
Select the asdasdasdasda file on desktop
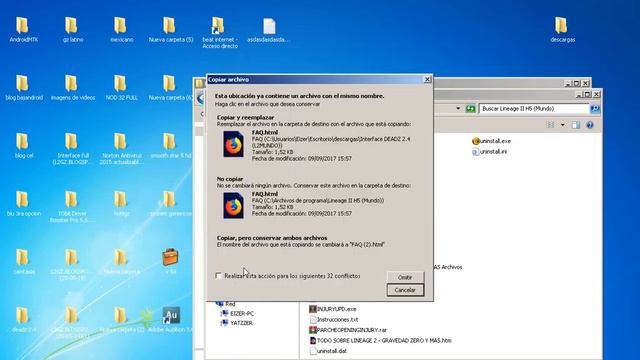click(x=269, y=30)
